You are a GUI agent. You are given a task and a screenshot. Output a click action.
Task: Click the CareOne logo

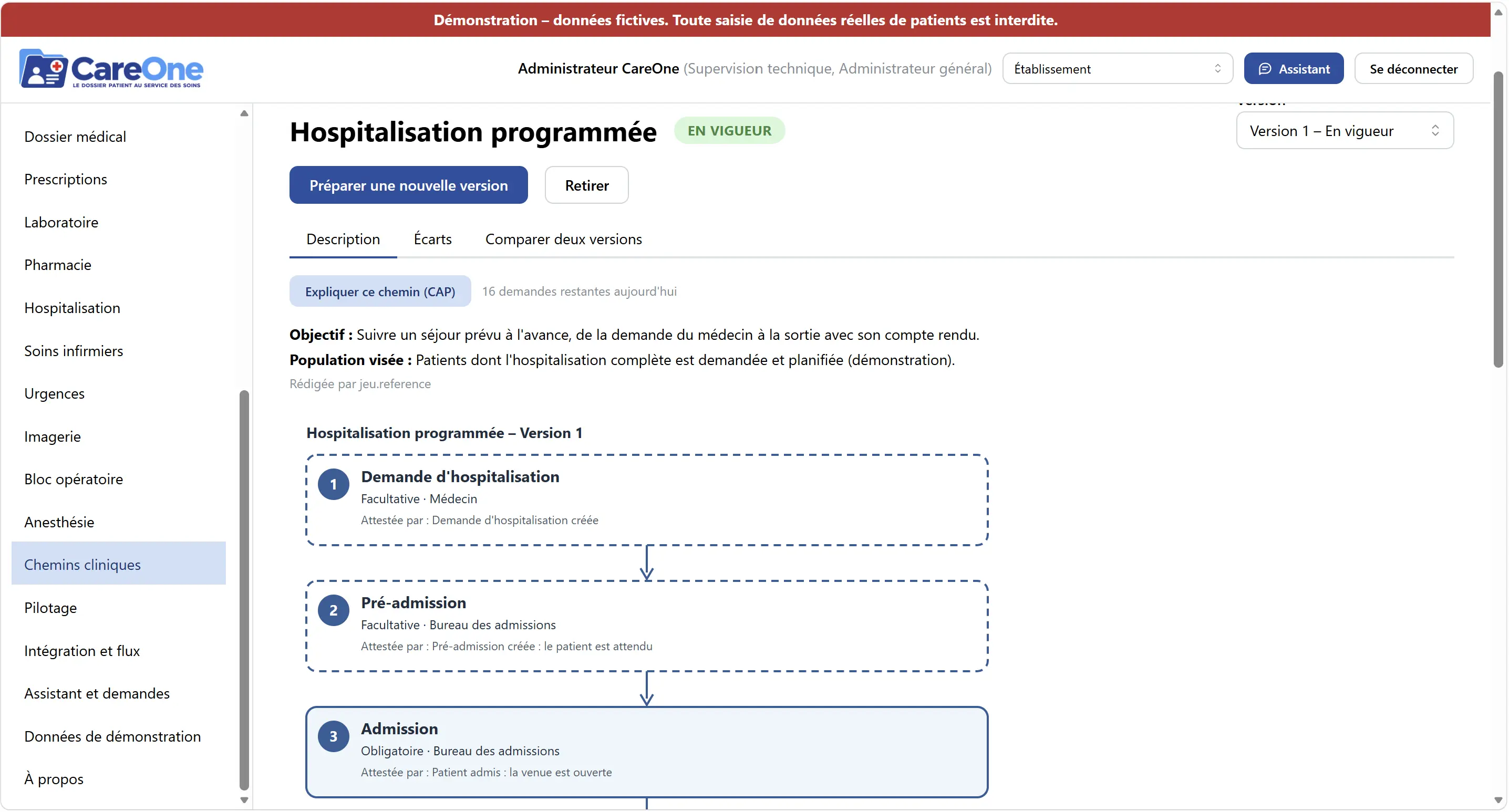point(111,68)
